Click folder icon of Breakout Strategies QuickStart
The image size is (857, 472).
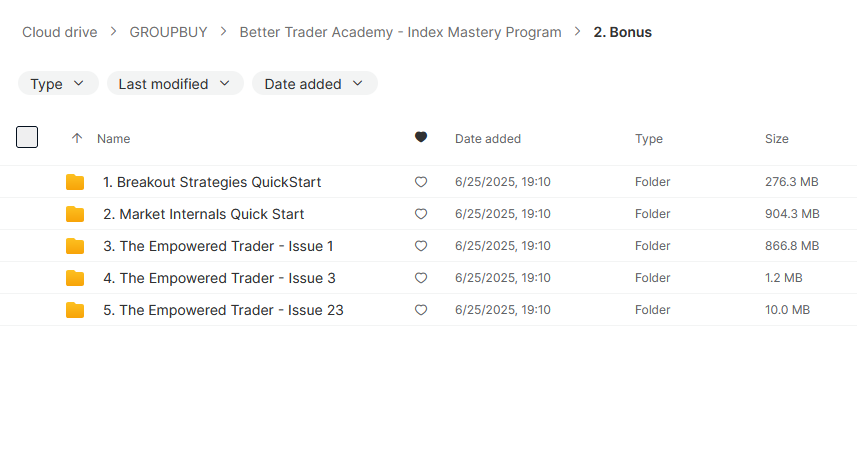pyautogui.click(x=75, y=182)
